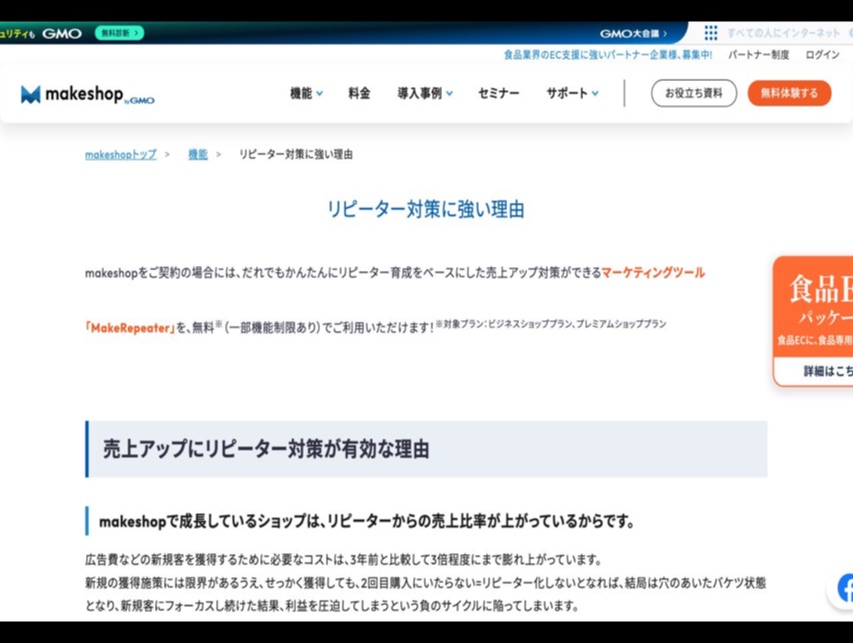Open the パートナー制度 link

(x=758, y=55)
